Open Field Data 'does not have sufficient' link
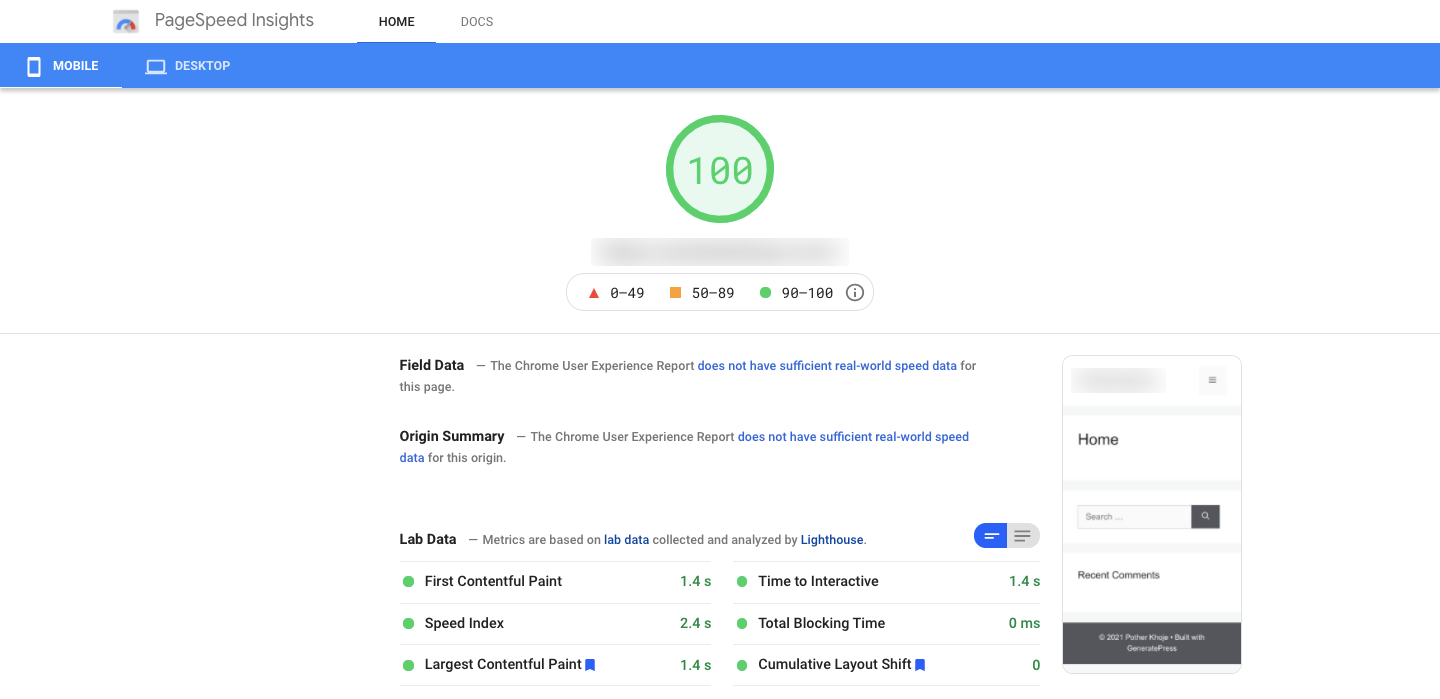1440x699 pixels. coord(827,366)
